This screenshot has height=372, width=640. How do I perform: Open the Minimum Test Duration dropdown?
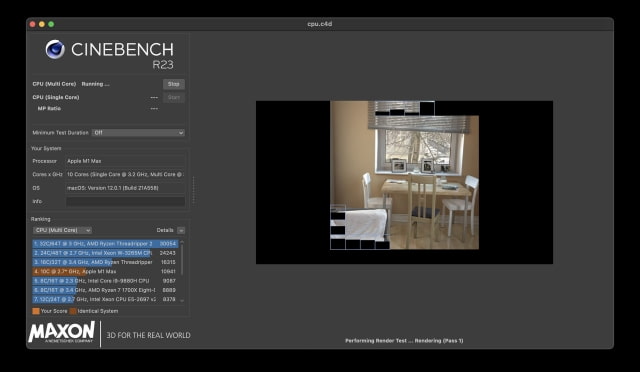pos(138,133)
